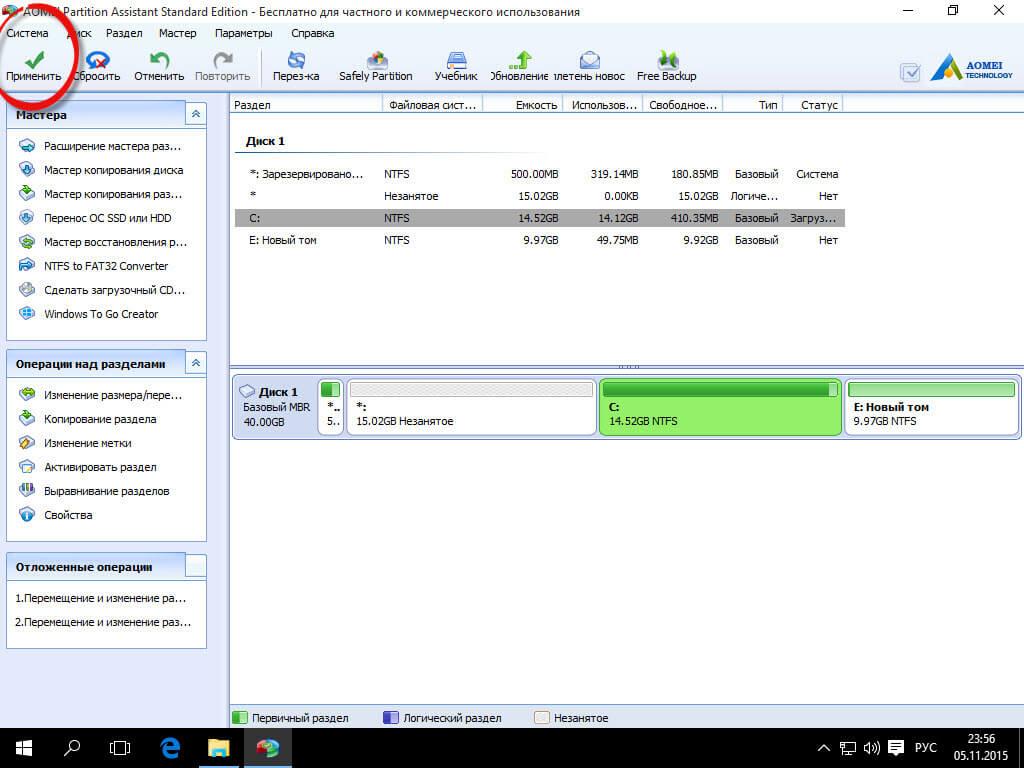
Task: Open Windows To Go Creator
Action: (101, 314)
